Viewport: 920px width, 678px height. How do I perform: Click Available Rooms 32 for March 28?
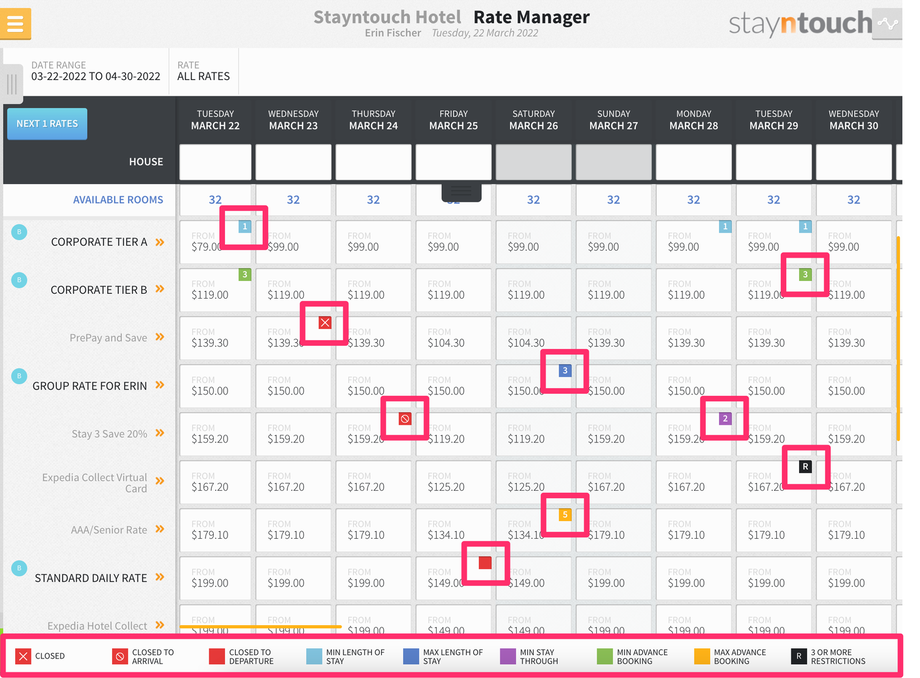click(x=694, y=200)
